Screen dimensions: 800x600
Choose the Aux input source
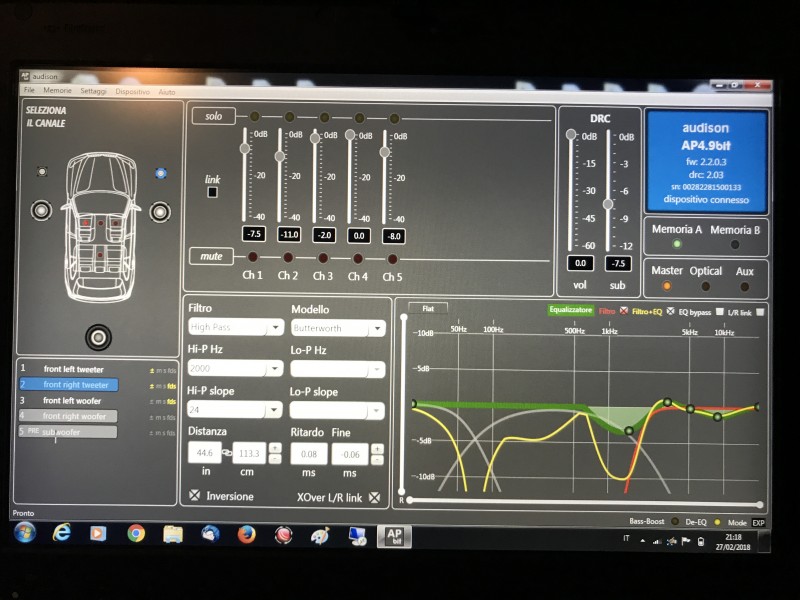point(744,287)
